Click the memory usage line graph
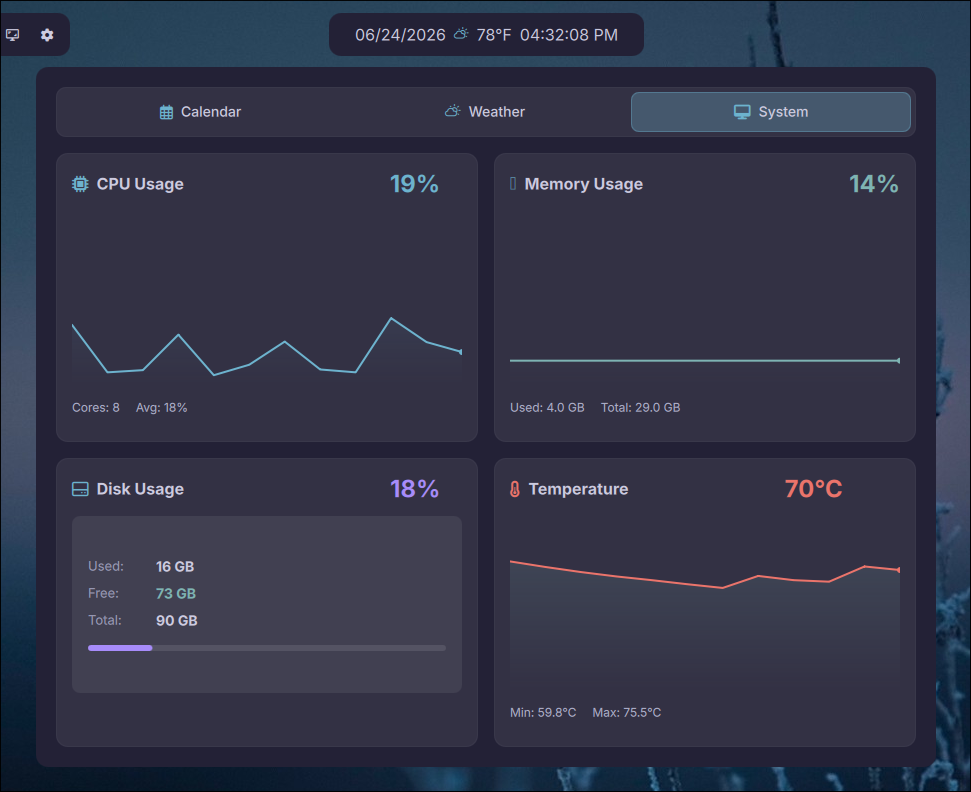This screenshot has height=792, width=971. click(705, 360)
